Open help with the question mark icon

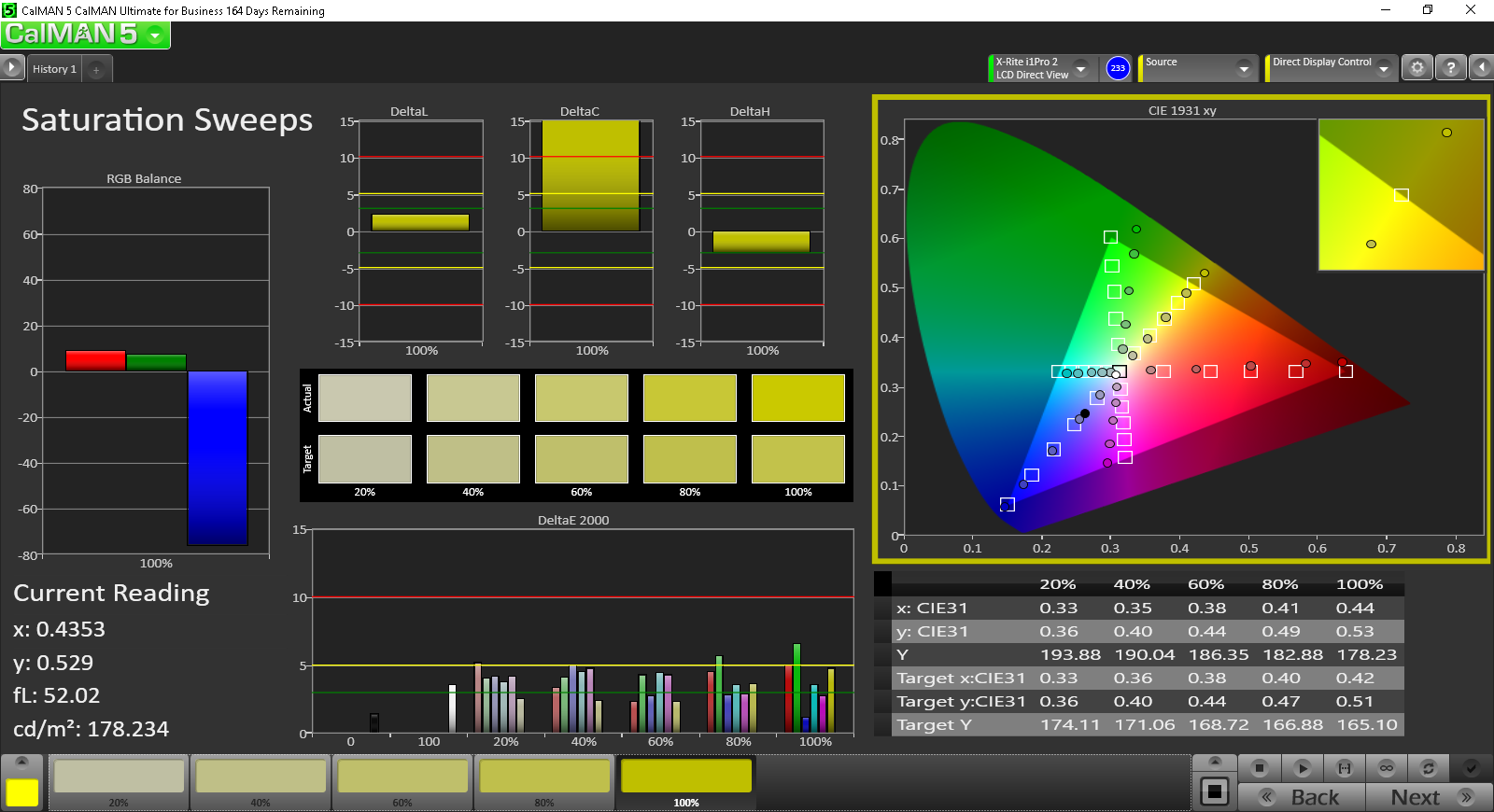(x=1450, y=68)
